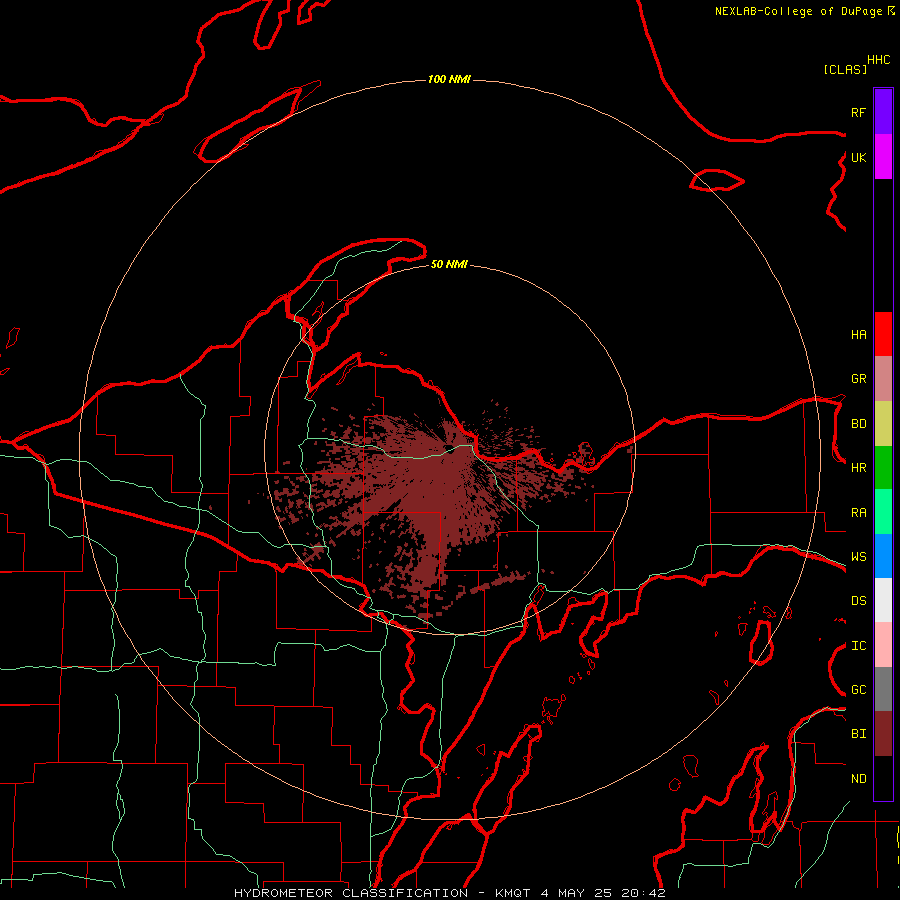Viewport: 900px width, 900px height.
Task: Click the IC legend label
Action: point(858,646)
